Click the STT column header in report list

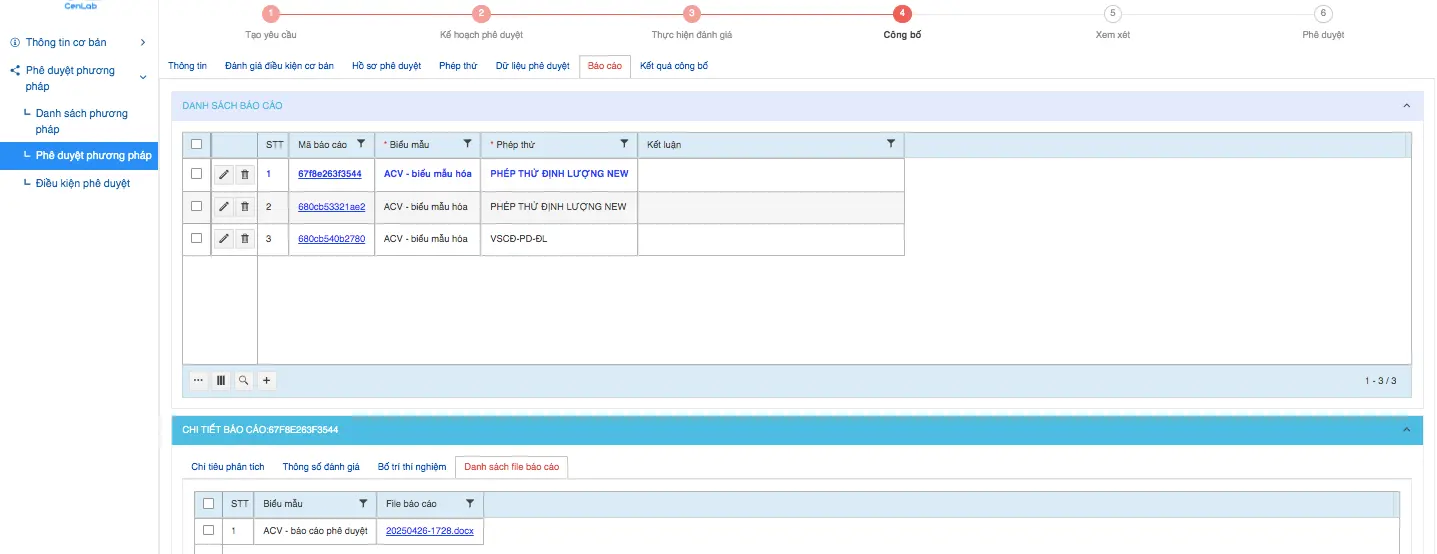pyautogui.click(x=274, y=145)
